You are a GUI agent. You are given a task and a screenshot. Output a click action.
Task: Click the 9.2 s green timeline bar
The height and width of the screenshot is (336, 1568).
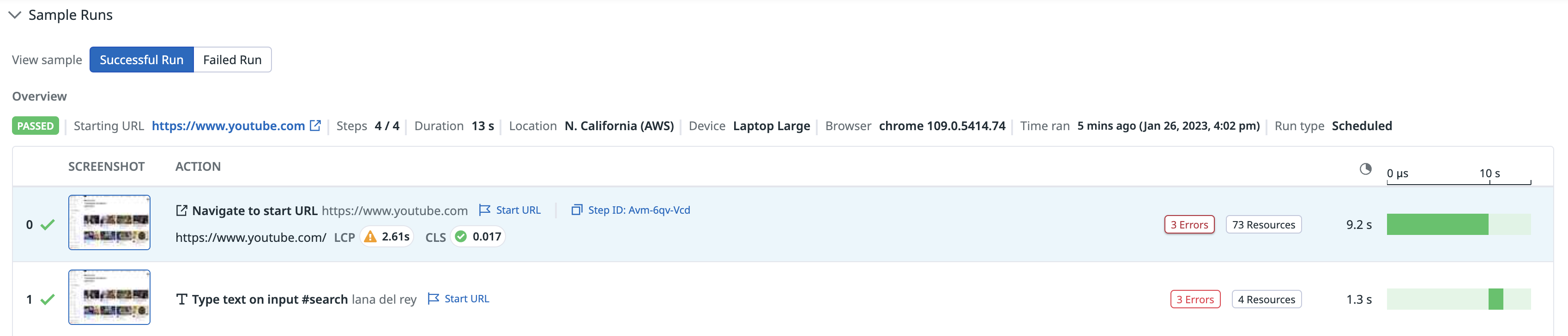click(1437, 225)
